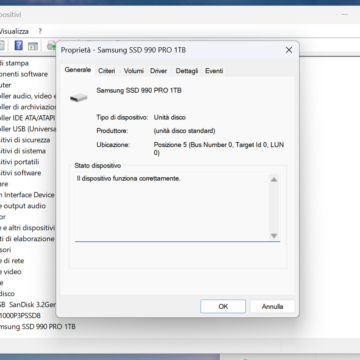Click the 'Produttore:' label
360x360 pixels.
pos(112,131)
